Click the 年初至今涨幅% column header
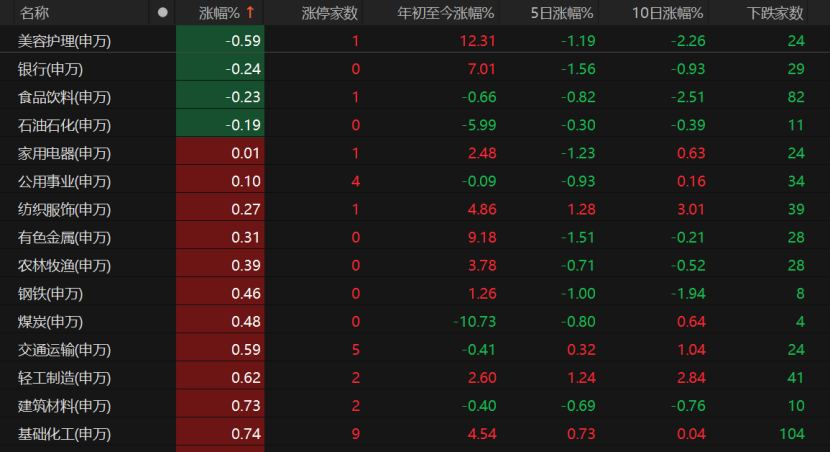This screenshot has height=452, width=831. coord(445,13)
